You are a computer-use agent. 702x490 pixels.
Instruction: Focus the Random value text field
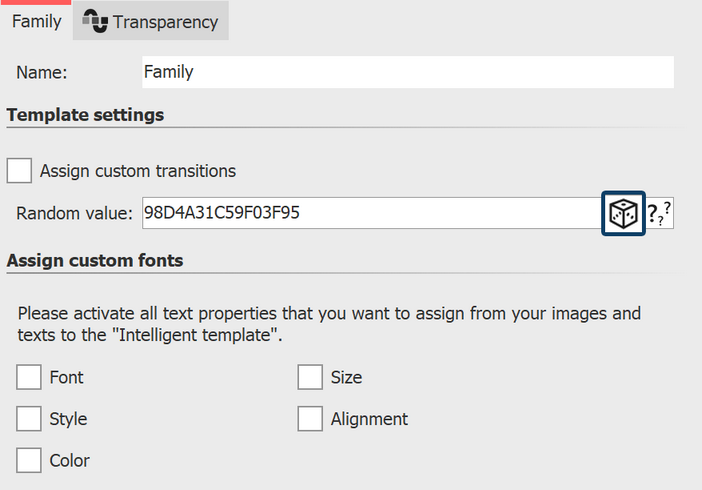click(370, 213)
